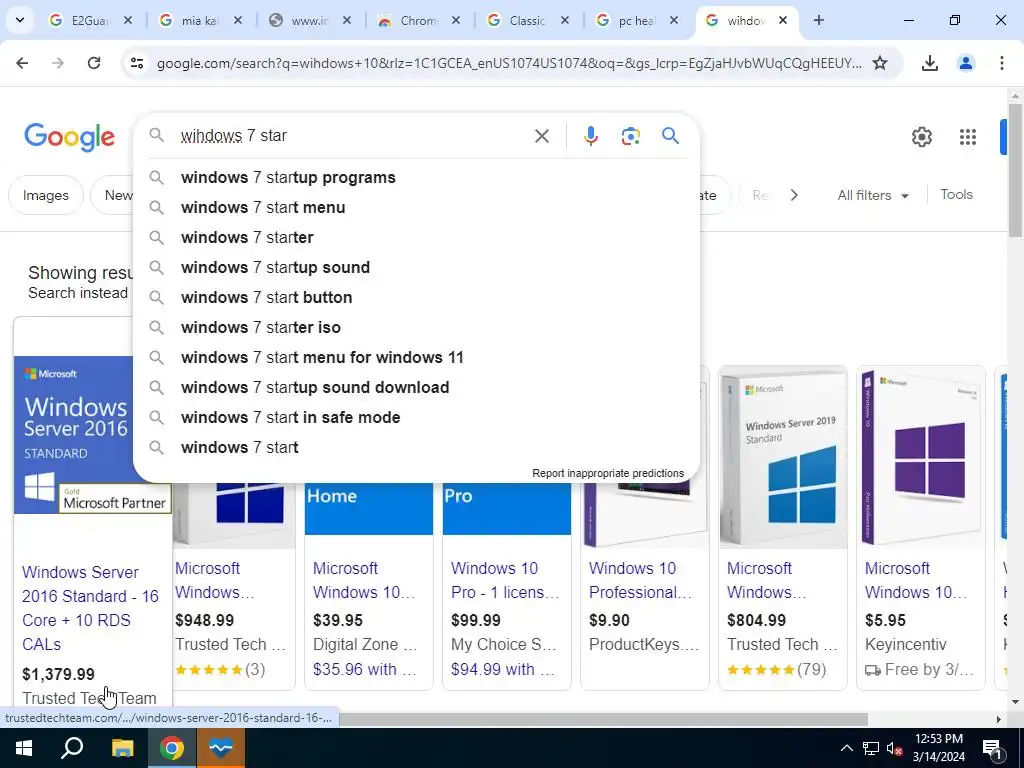Expand the All filters dropdown

872,195
